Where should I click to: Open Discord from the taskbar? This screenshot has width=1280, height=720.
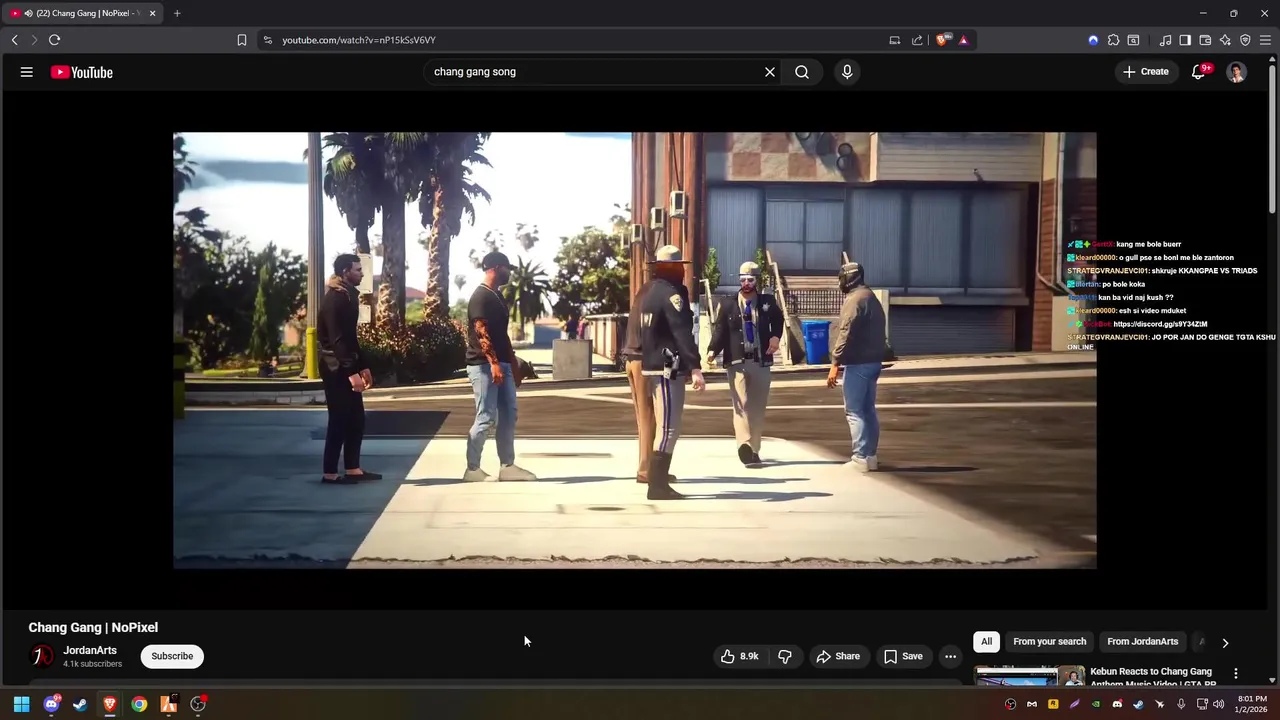coord(51,704)
